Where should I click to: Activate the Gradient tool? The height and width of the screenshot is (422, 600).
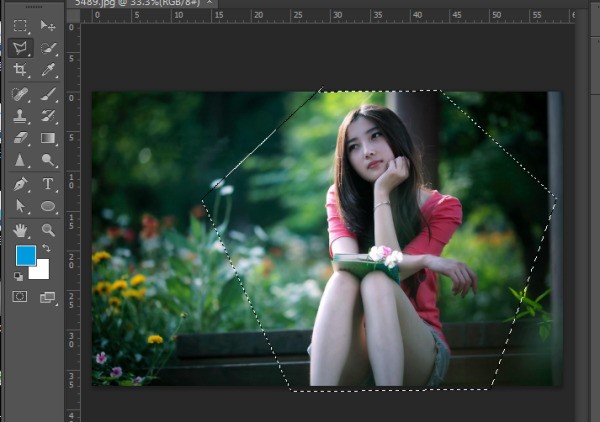point(48,138)
